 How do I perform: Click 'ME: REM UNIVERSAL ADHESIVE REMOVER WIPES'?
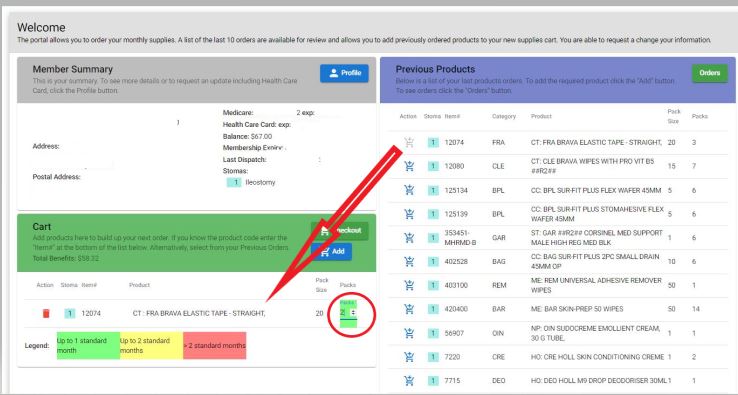tap(596, 285)
